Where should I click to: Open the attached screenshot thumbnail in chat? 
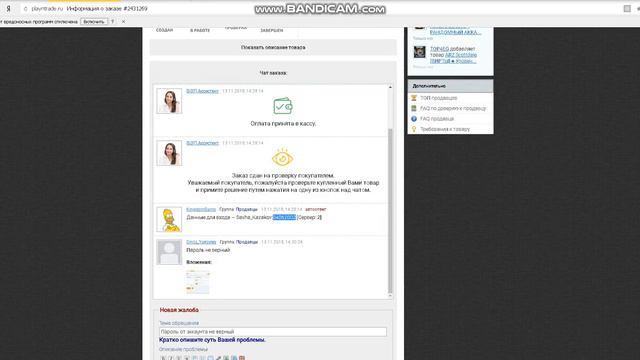[198, 282]
